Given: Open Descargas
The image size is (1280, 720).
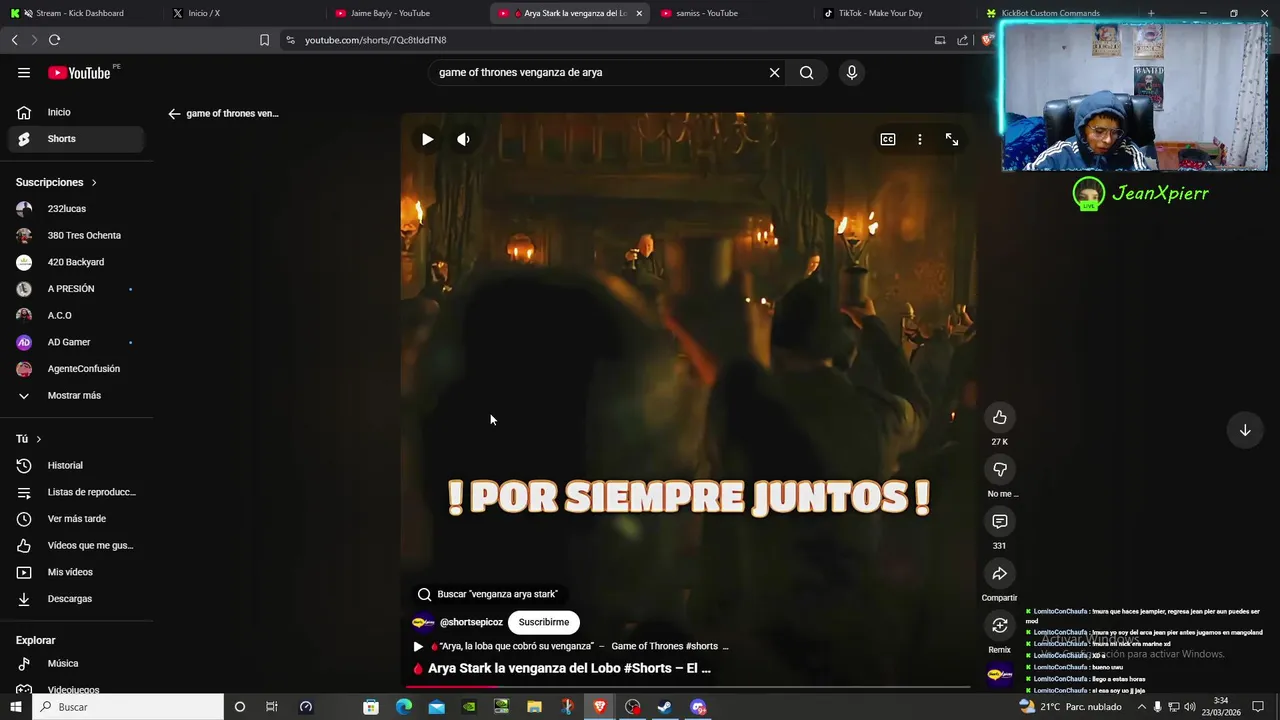Looking at the screenshot, I should pyautogui.click(x=76, y=599).
